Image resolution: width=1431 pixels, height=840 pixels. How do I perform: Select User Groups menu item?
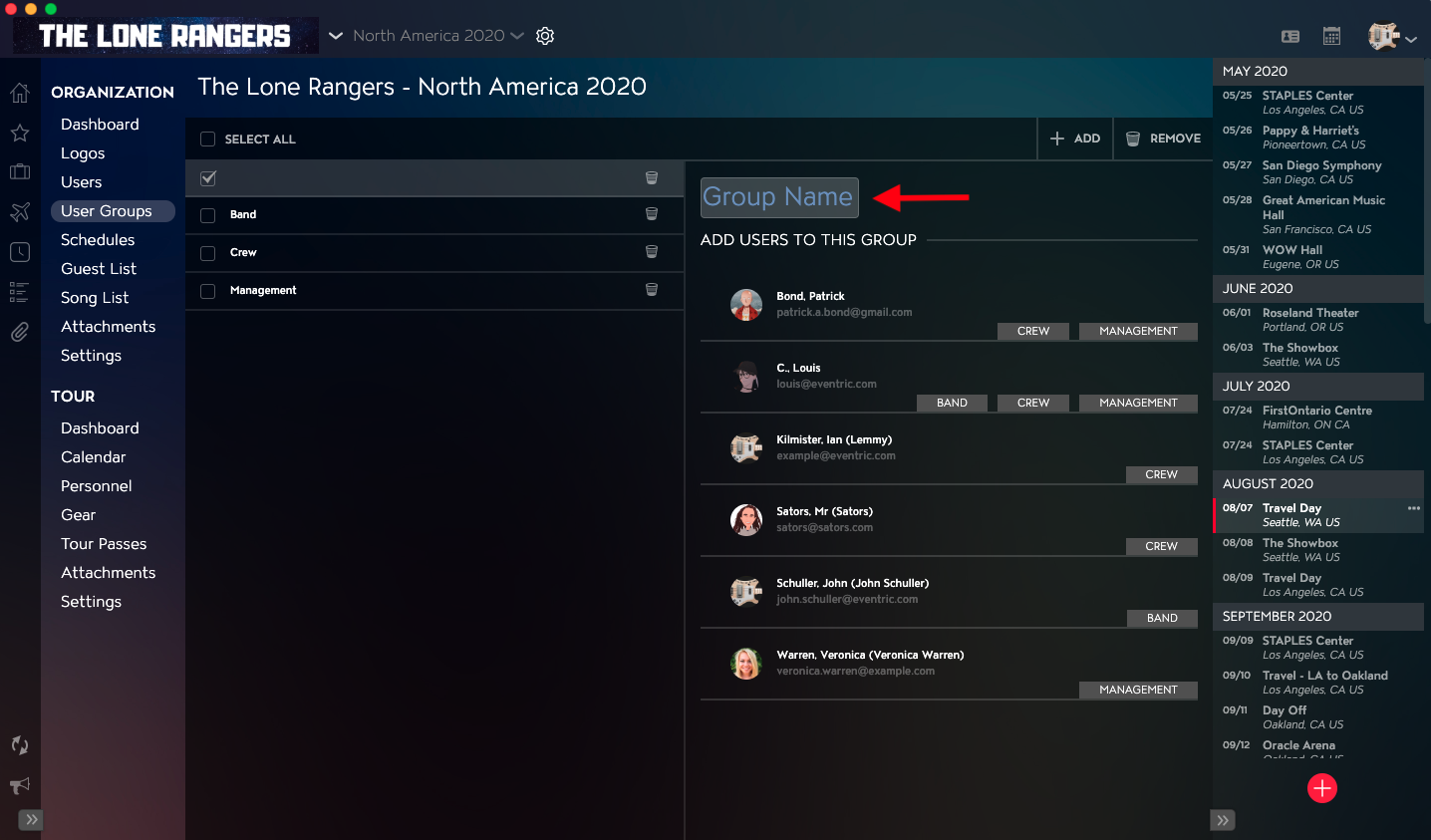tap(113, 211)
